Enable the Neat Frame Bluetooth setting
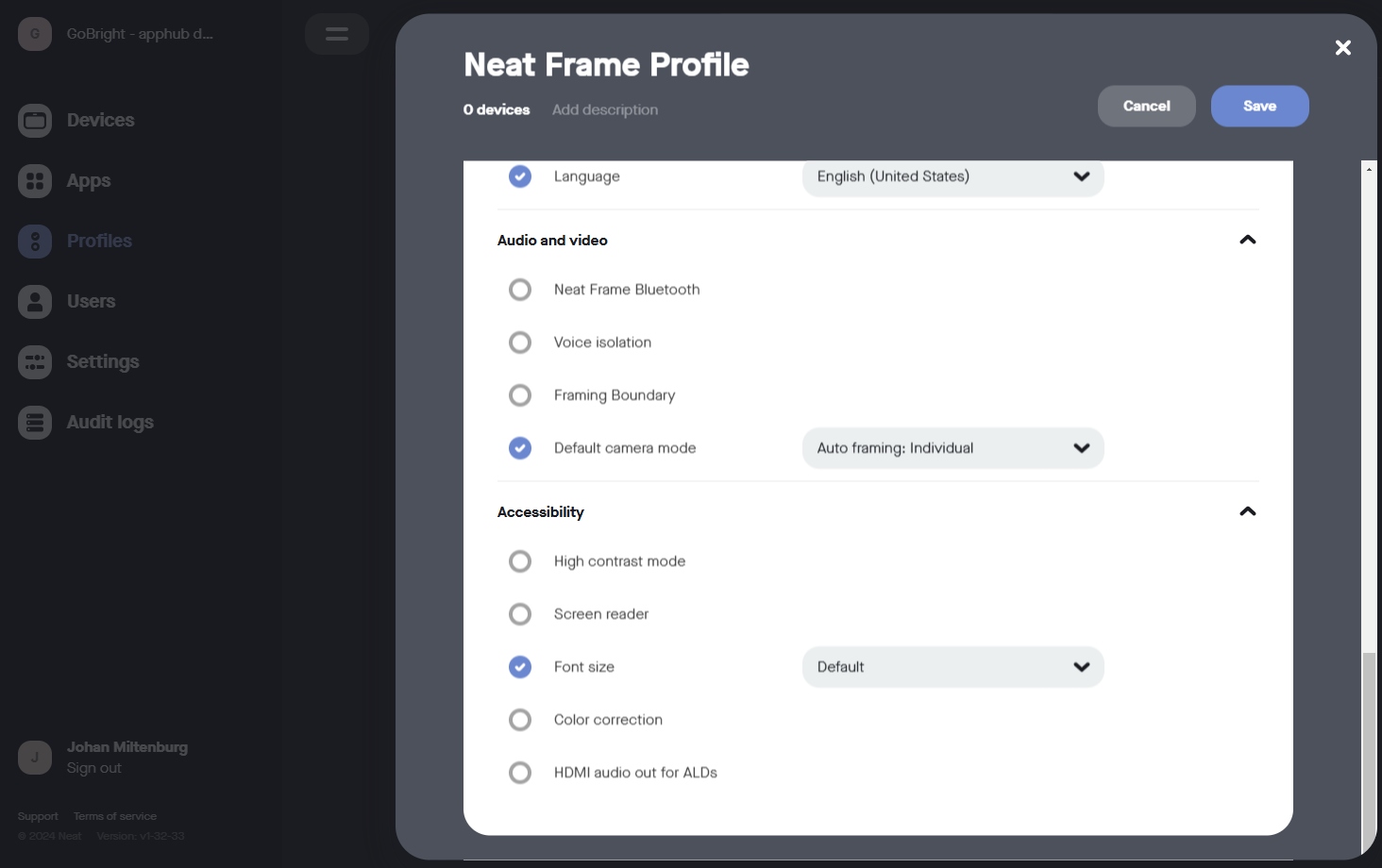This screenshot has width=1382, height=868. click(x=520, y=290)
